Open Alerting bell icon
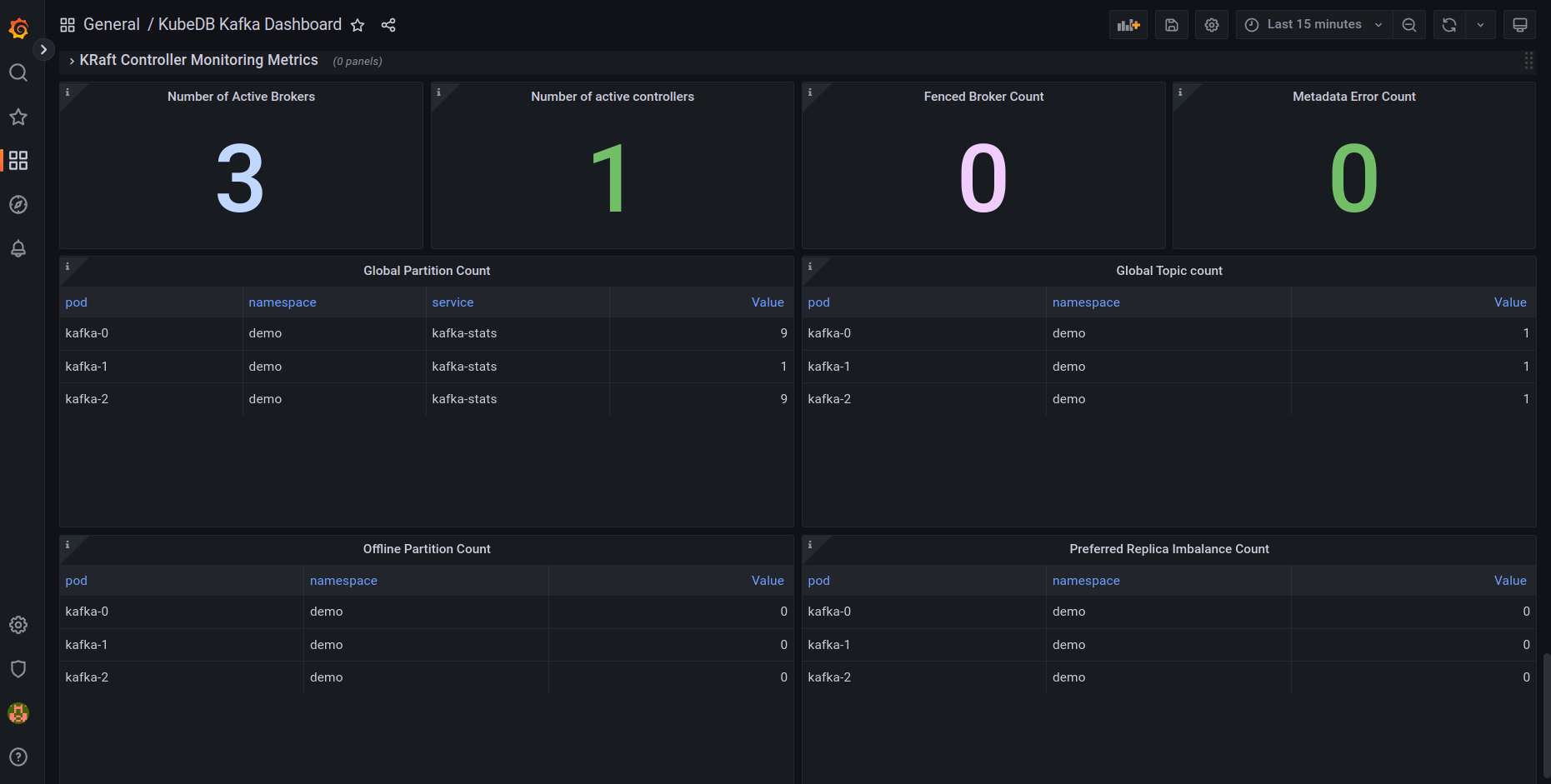This screenshot has height=784, width=1551. [x=18, y=248]
